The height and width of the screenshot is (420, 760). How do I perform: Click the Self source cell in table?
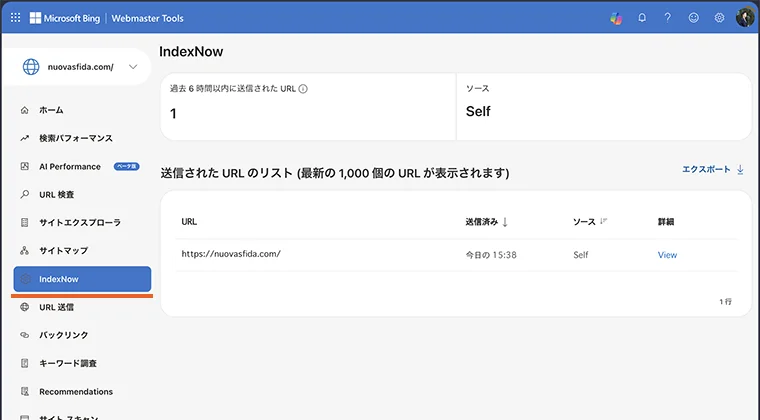(581, 255)
